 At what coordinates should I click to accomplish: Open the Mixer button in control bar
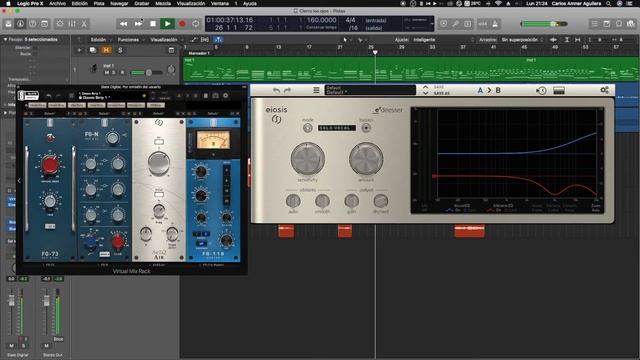[72, 24]
